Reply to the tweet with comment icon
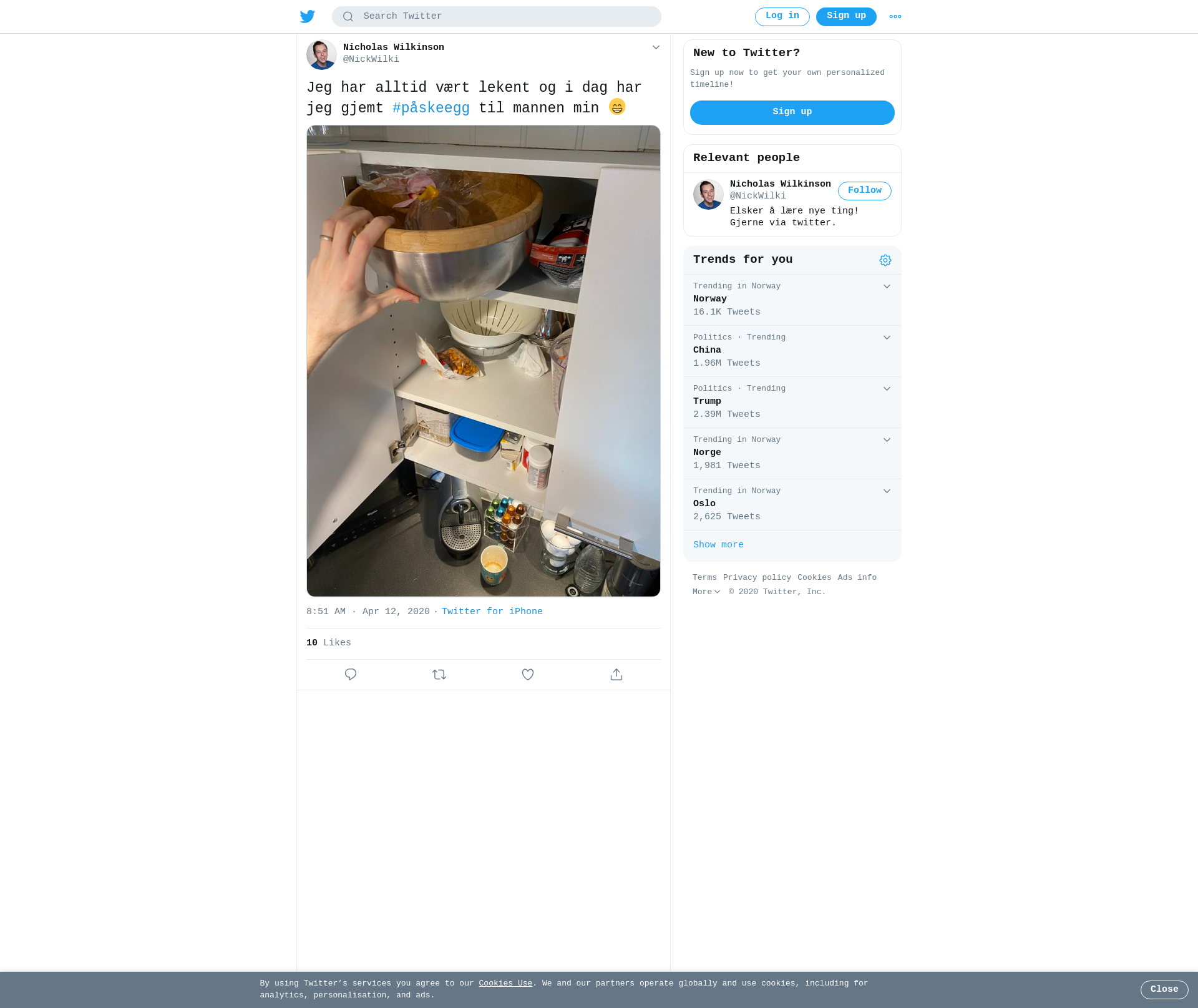Screen dimensions: 1198x1008 [x=351, y=675]
